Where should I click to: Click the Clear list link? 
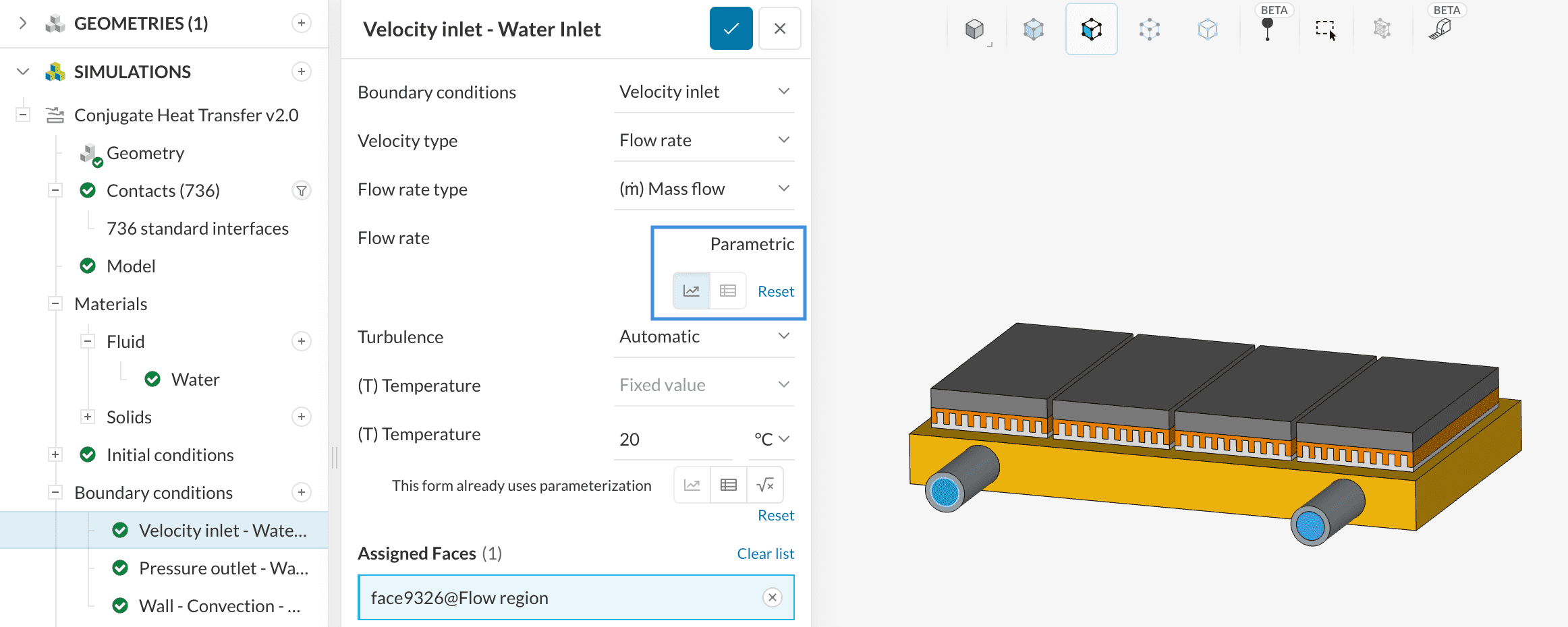point(765,553)
